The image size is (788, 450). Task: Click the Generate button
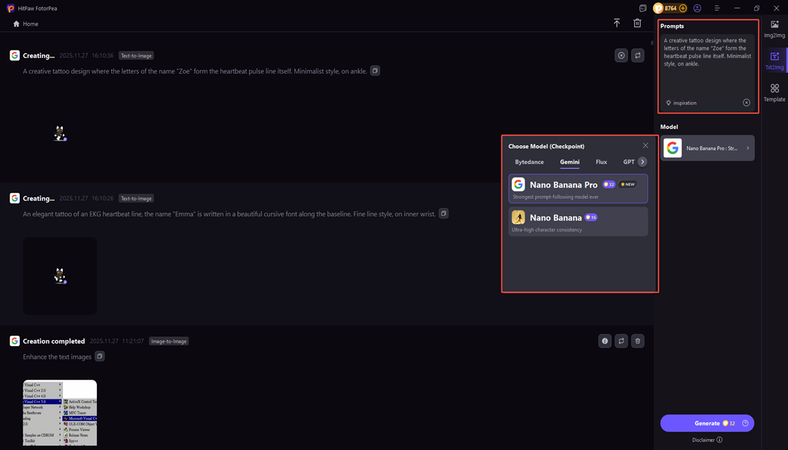click(x=707, y=423)
